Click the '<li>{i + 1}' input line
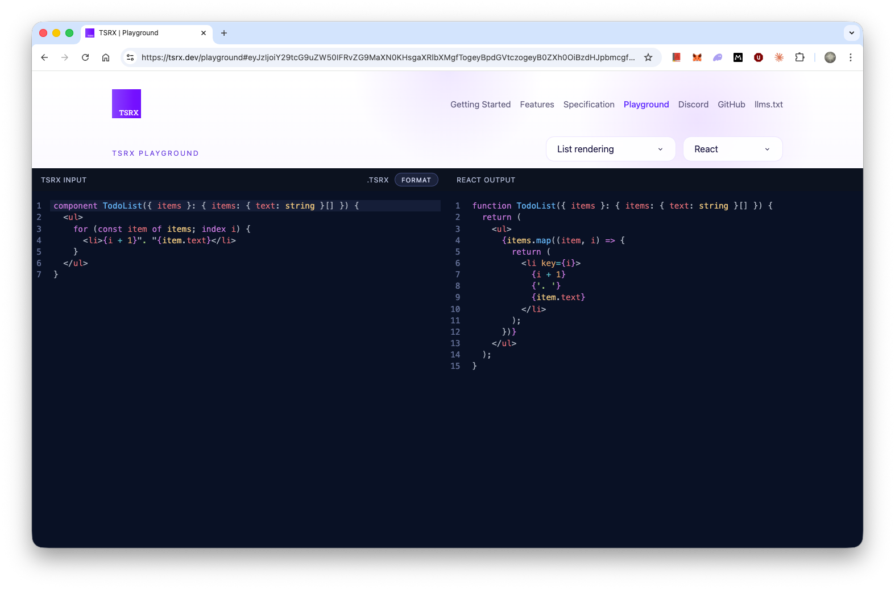This screenshot has width=895, height=590. pyautogui.click(x=159, y=240)
